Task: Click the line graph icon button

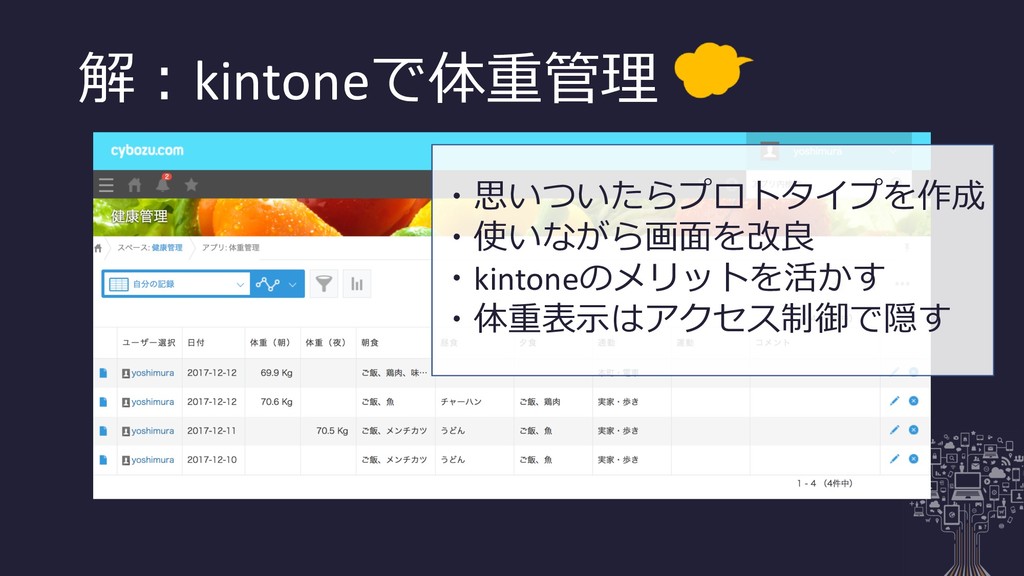Action: (267, 284)
